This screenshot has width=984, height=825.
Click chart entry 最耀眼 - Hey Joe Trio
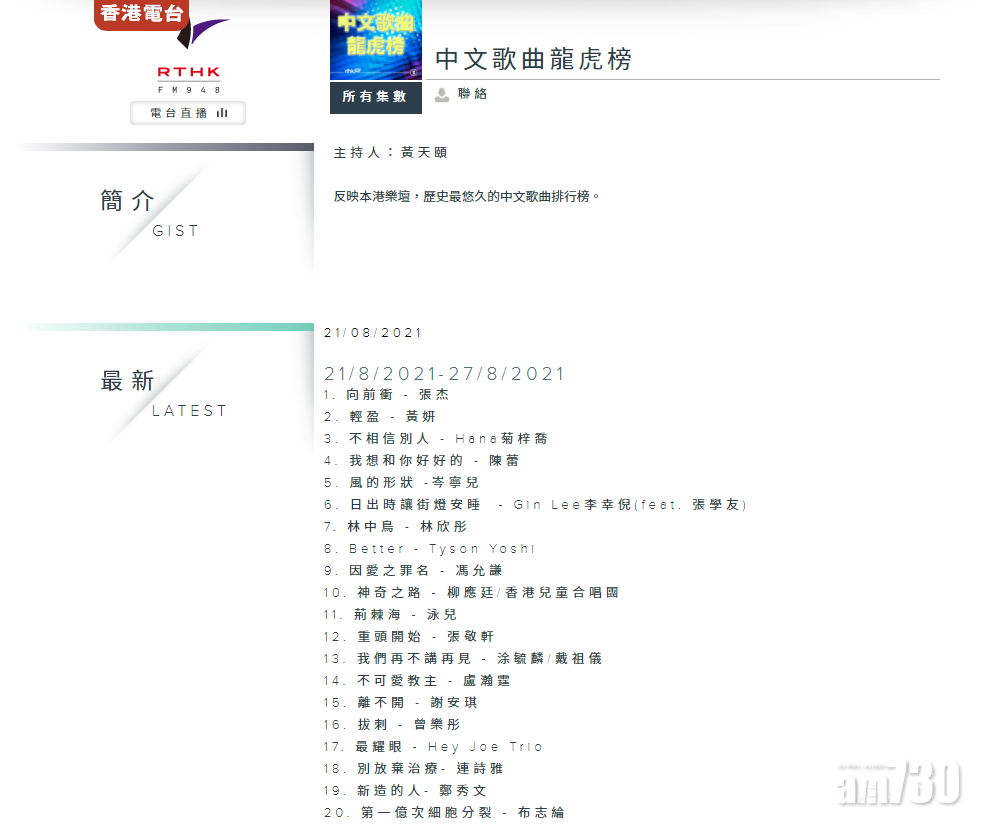tap(434, 747)
